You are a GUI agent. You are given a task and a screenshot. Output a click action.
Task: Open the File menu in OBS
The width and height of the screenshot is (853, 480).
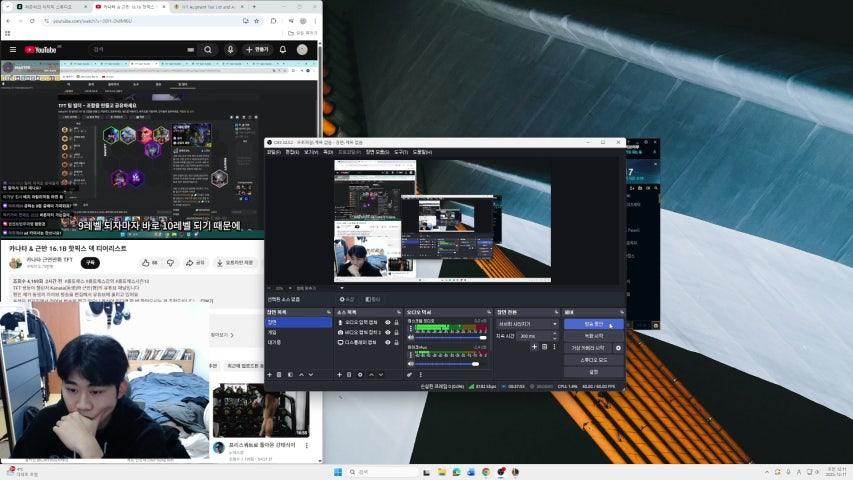273,152
